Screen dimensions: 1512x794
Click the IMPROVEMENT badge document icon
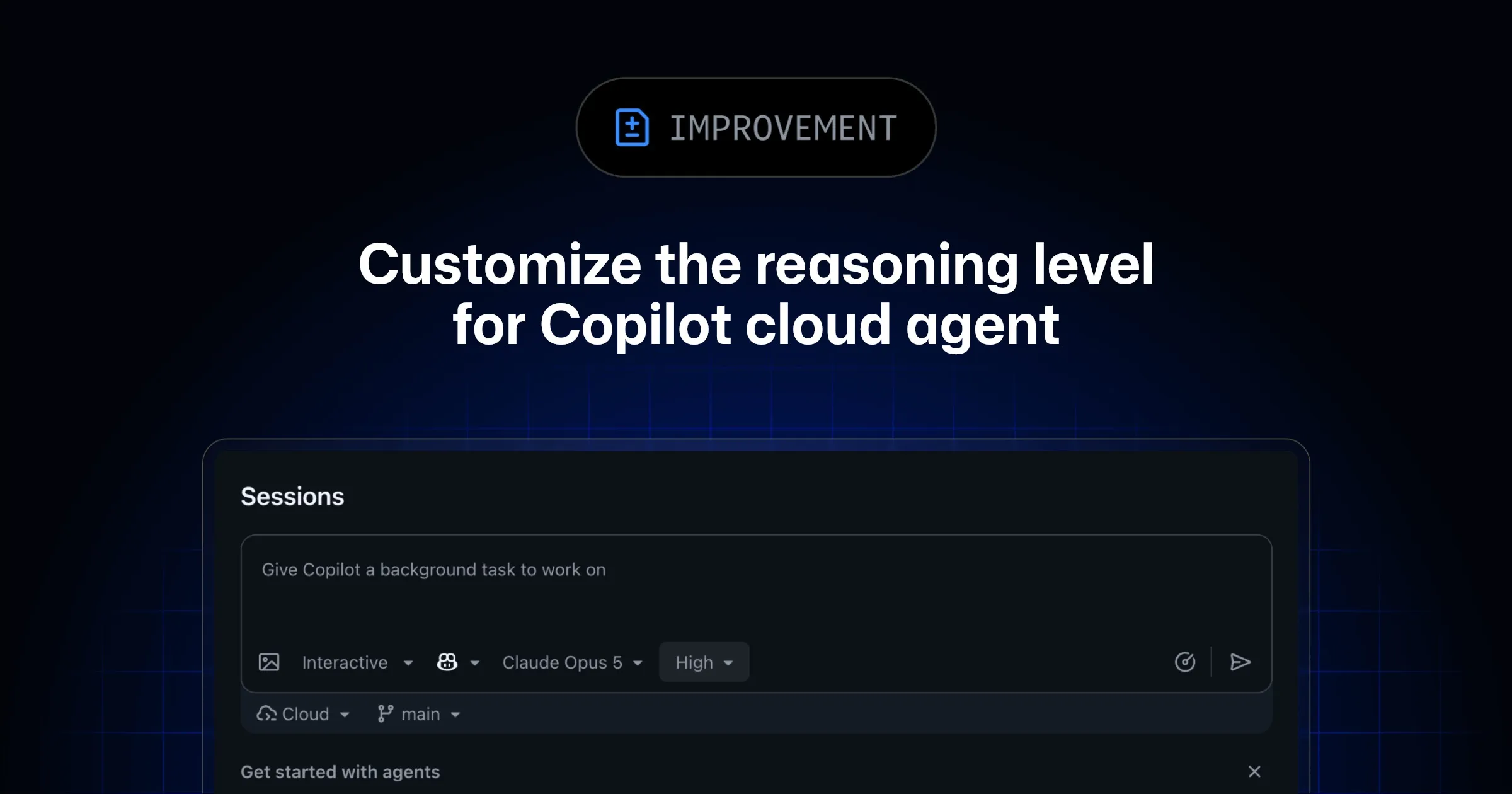(632, 127)
